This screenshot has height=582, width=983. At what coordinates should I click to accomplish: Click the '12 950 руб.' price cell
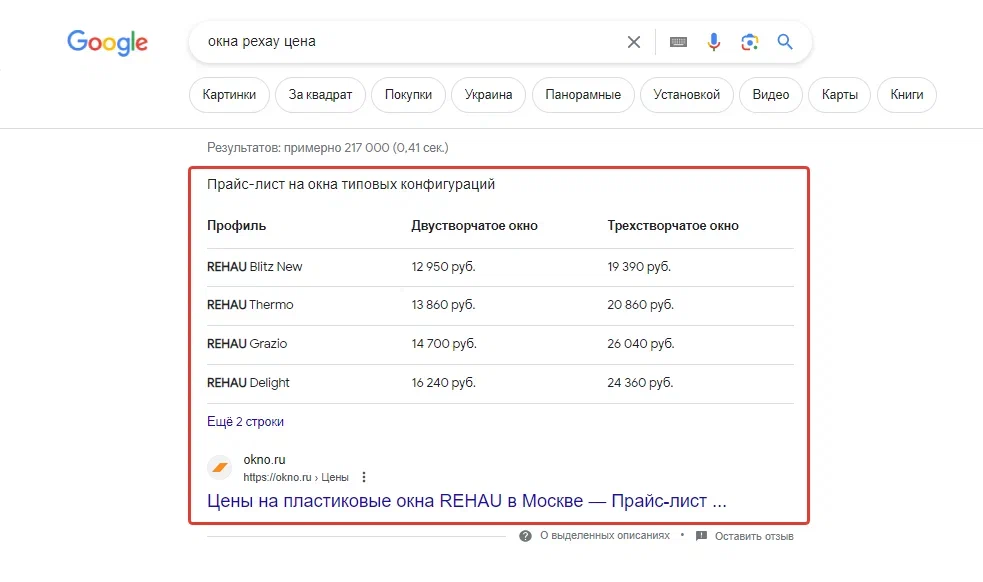tap(443, 267)
